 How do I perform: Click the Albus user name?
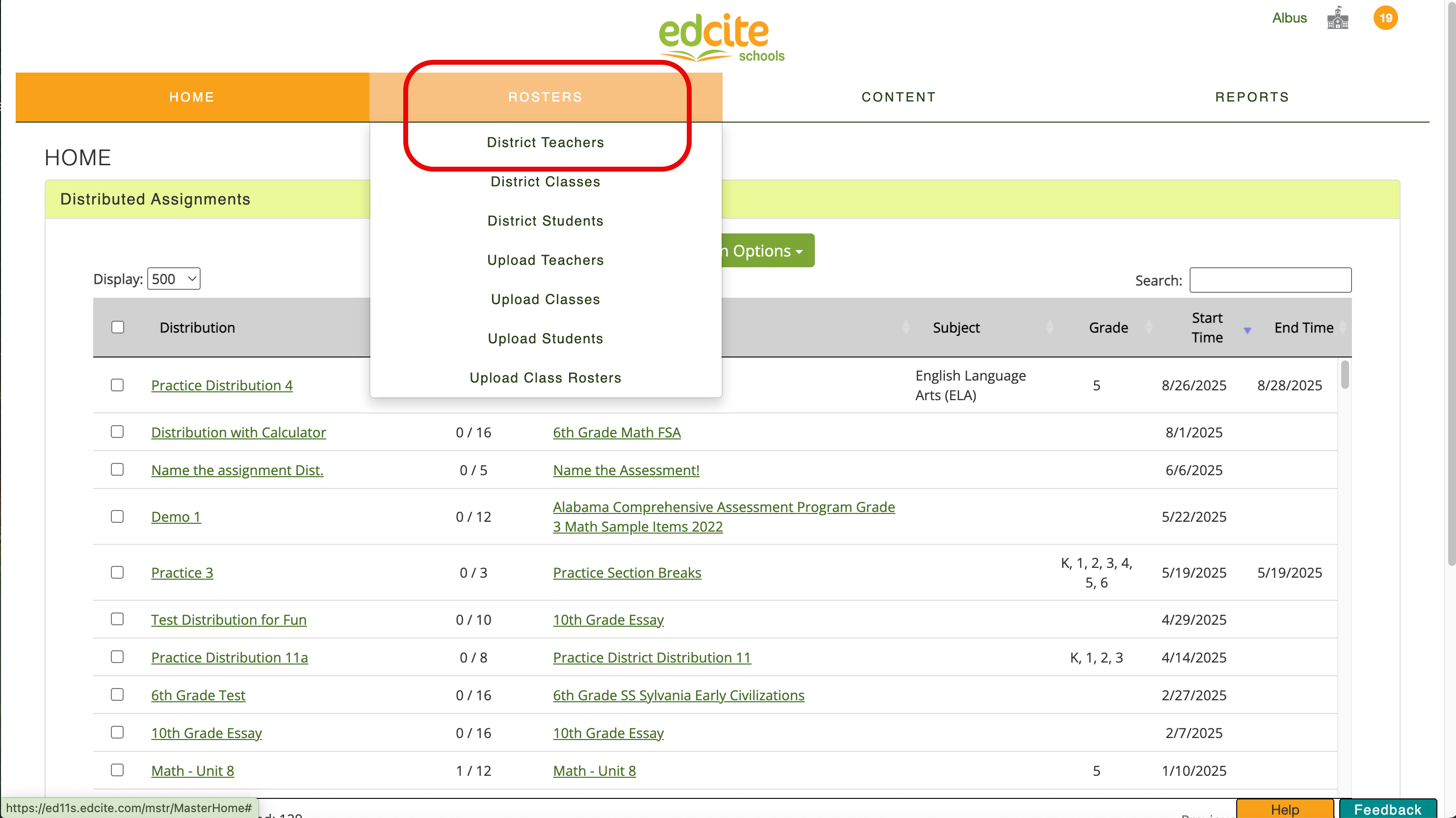1289,18
